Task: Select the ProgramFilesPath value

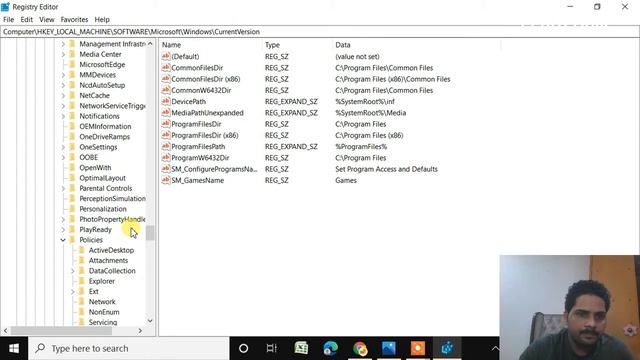Action: coord(198,147)
